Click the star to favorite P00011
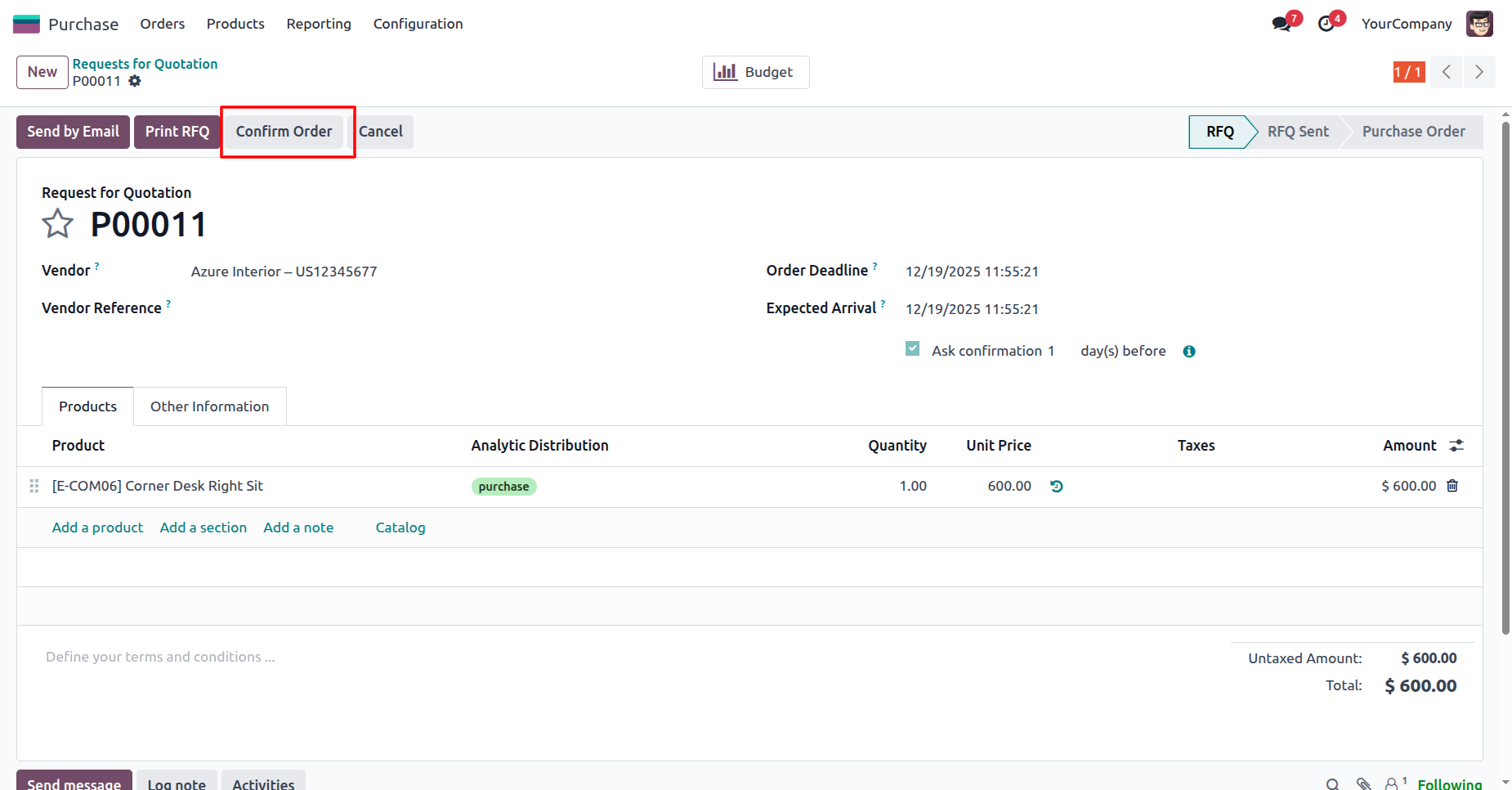The height and width of the screenshot is (790, 1512). 57,223
